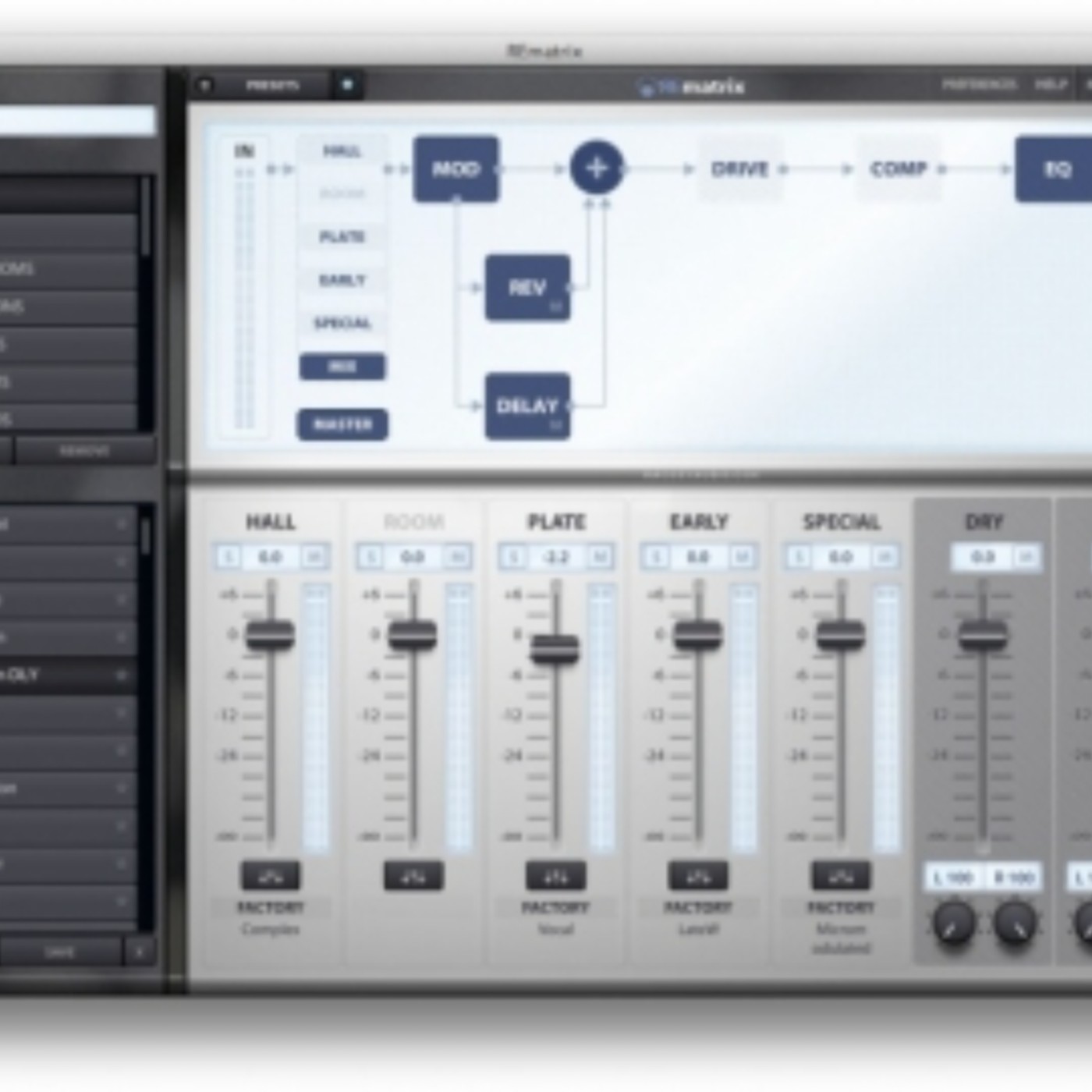Mute the EARLY channel
1092x1092 pixels.
coord(742,556)
